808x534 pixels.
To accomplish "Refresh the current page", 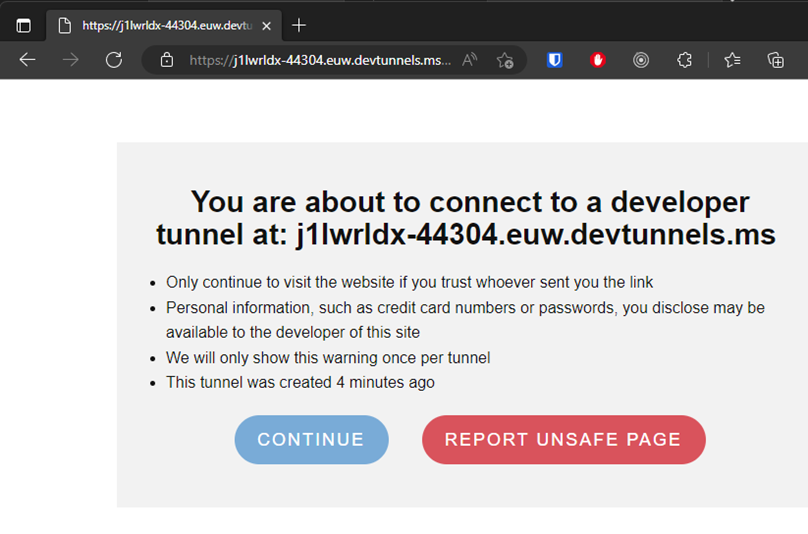I will 114,60.
